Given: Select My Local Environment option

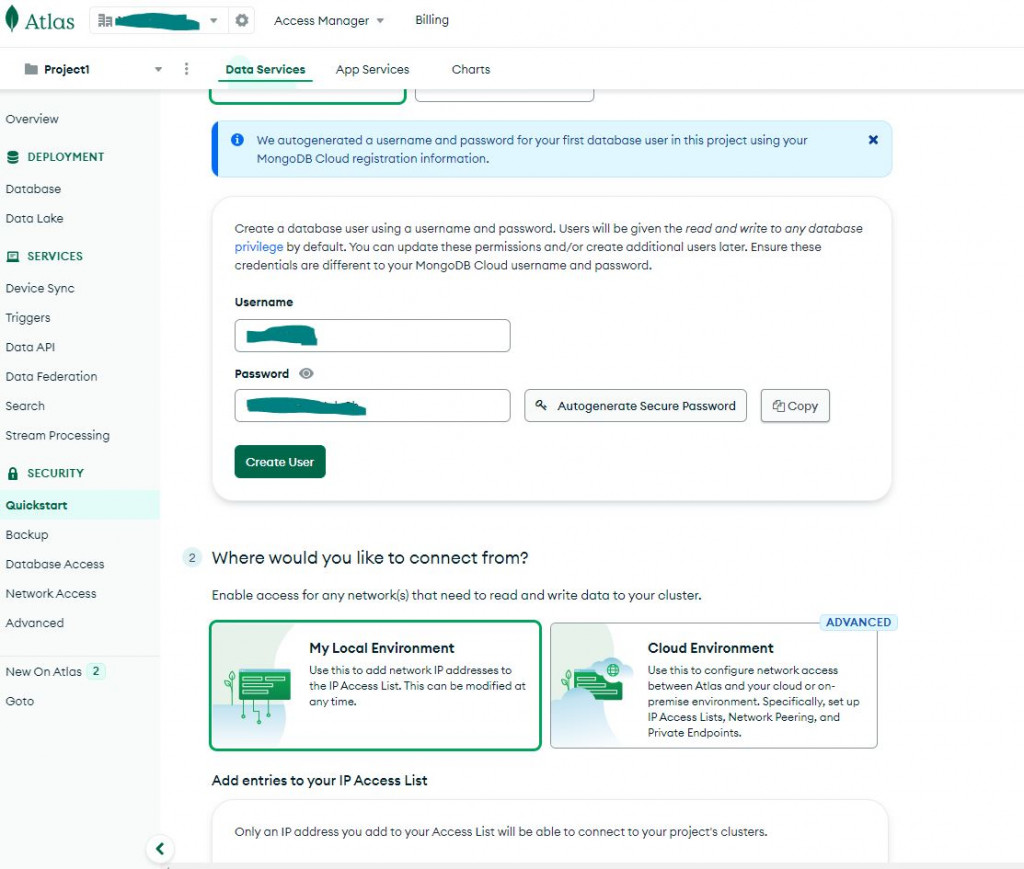Looking at the screenshot, I should click(376, 685).
